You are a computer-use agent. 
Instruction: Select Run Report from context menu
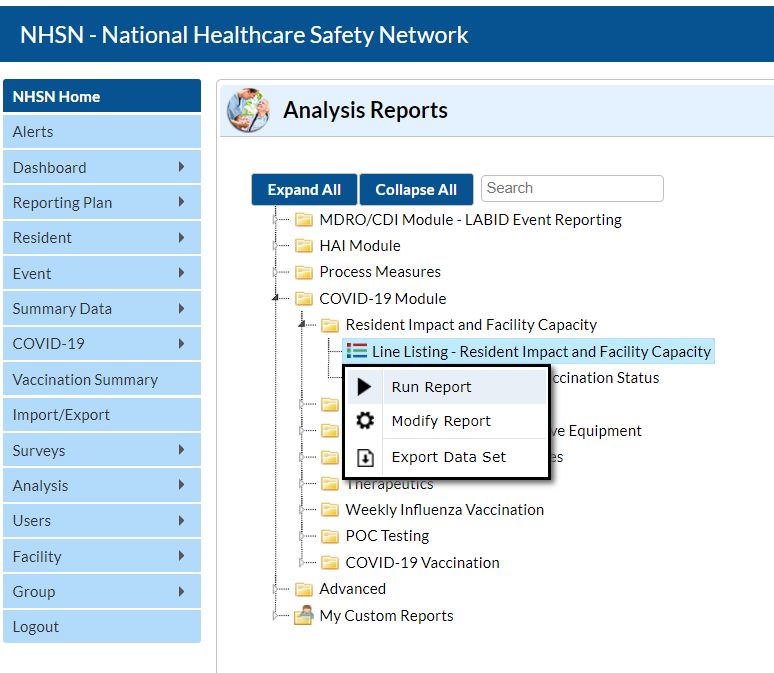tap(447, 387)
